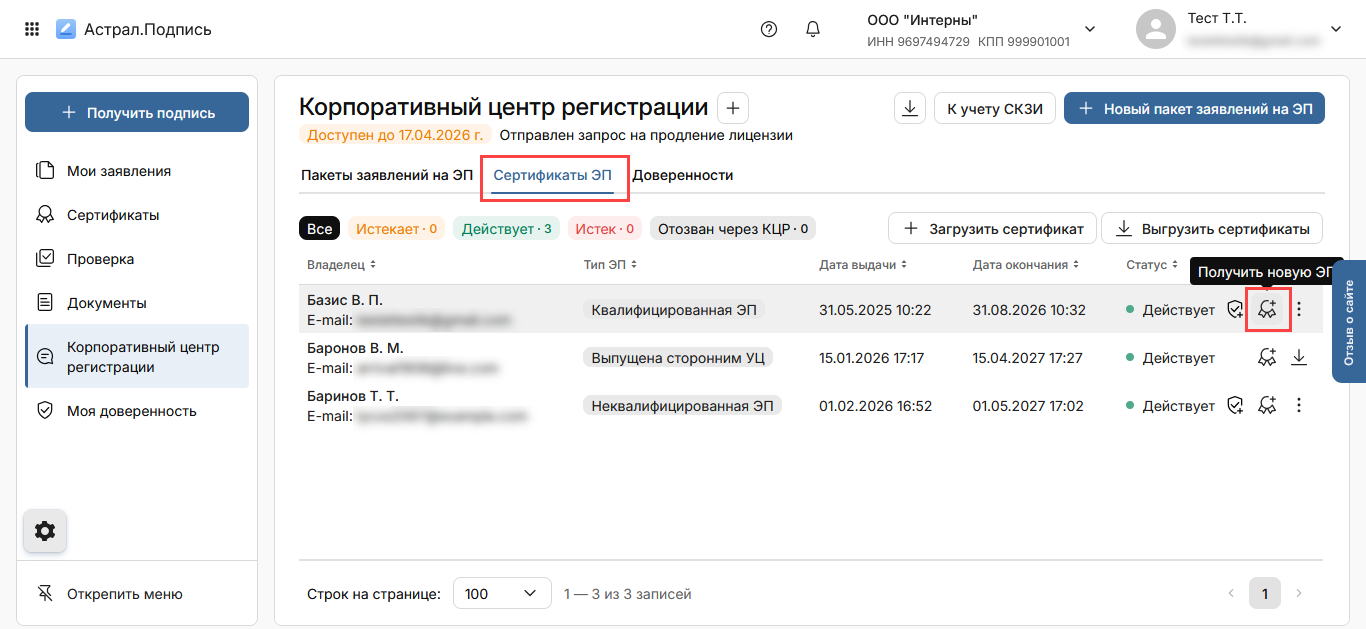The height and width of the screenshot is (629, 1366).
Task: Click the download icon beside К учету СКЗИ
Action: (909, 109)
